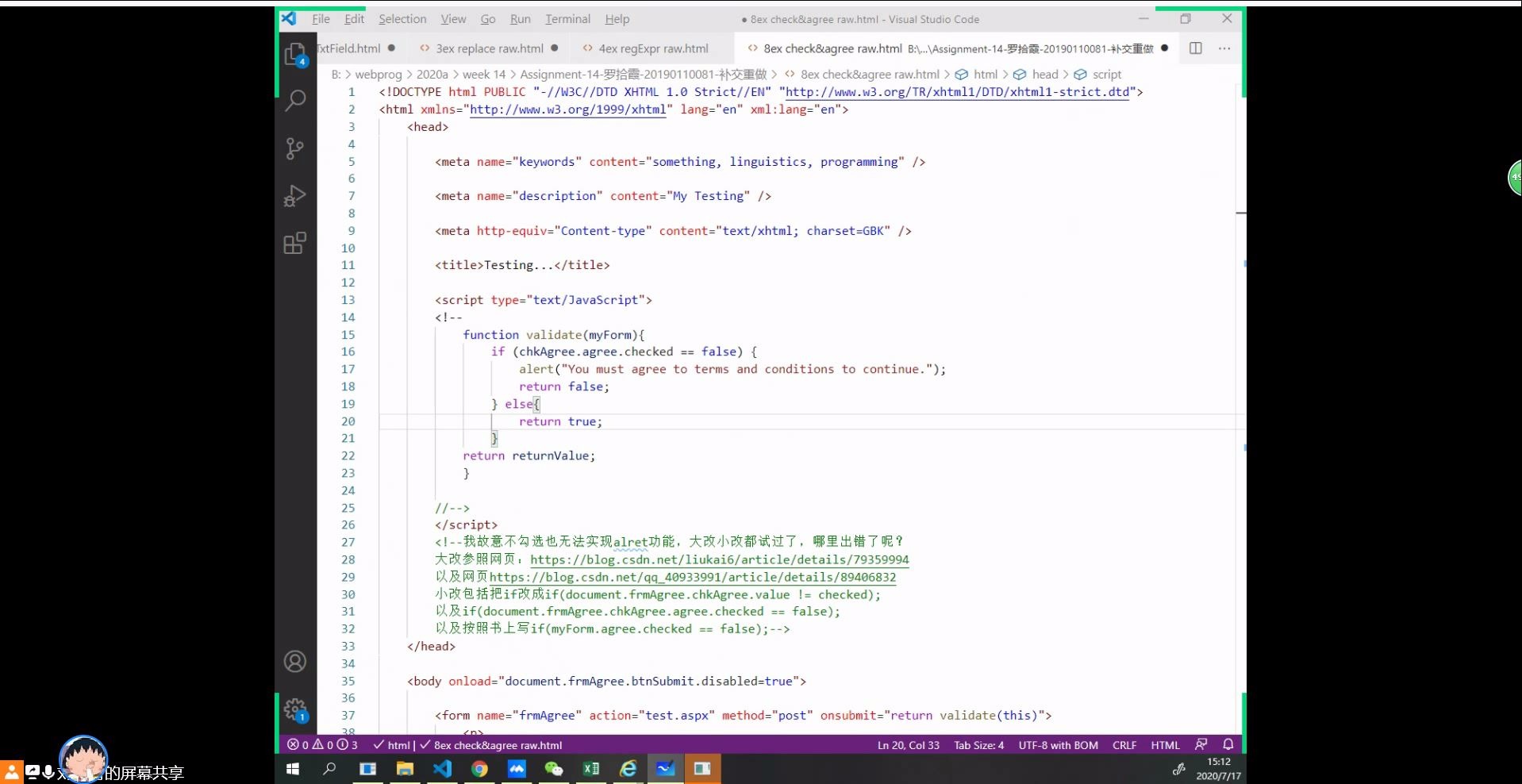
Task: Open the Run and Debug view
Action: coord(294,196)
